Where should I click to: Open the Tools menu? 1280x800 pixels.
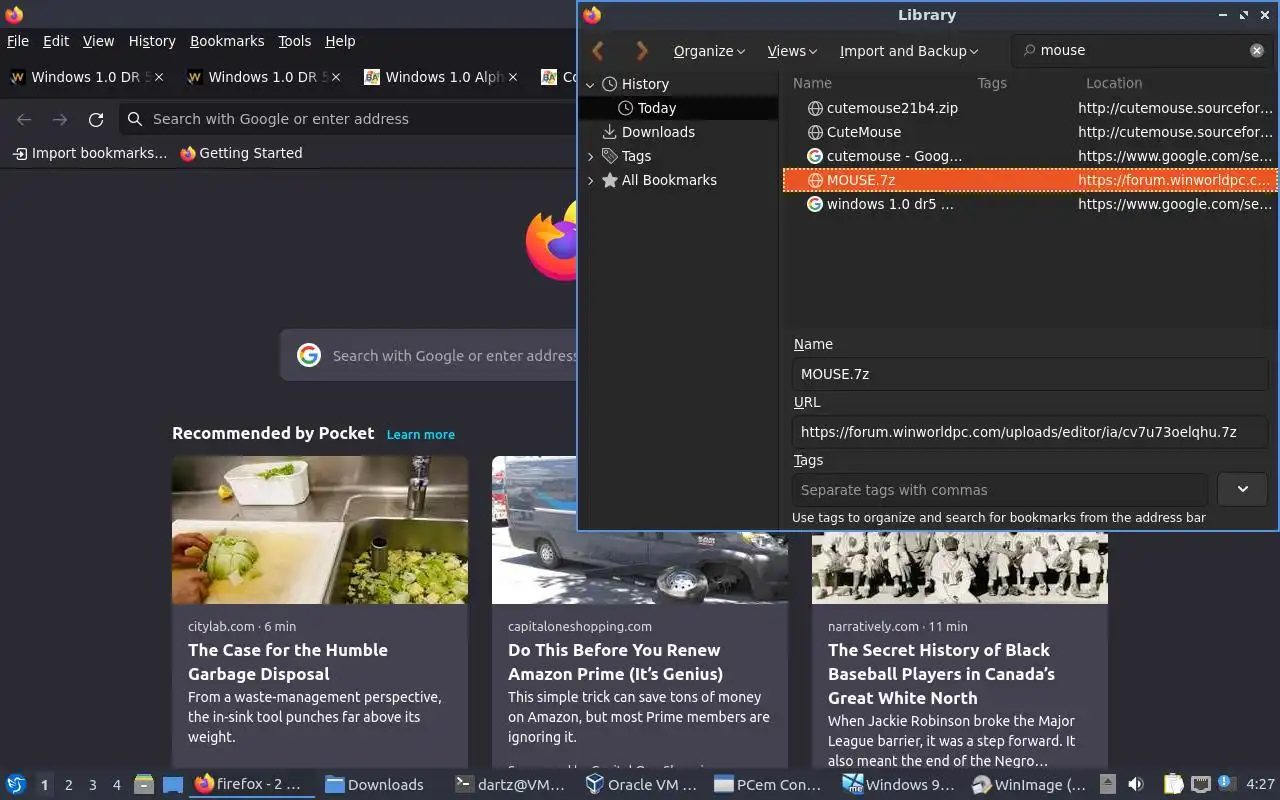coord(295,41)
